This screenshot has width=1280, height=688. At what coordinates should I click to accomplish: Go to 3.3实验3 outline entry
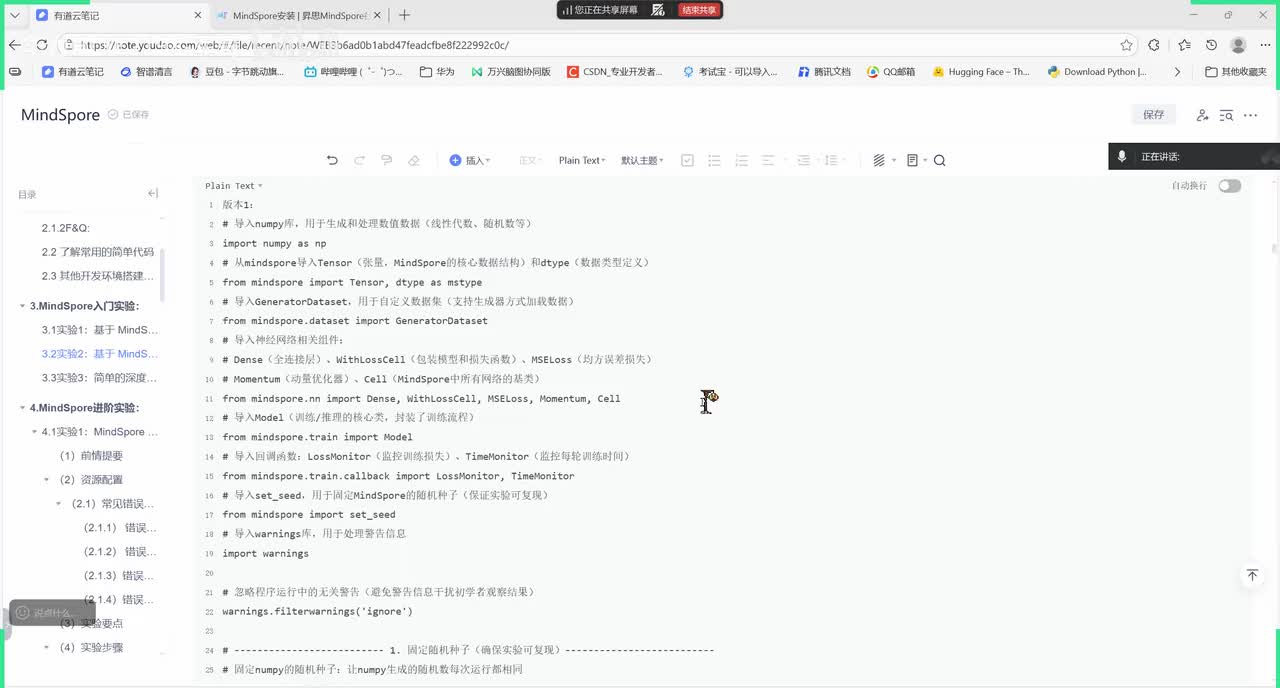tap(99, 378)
